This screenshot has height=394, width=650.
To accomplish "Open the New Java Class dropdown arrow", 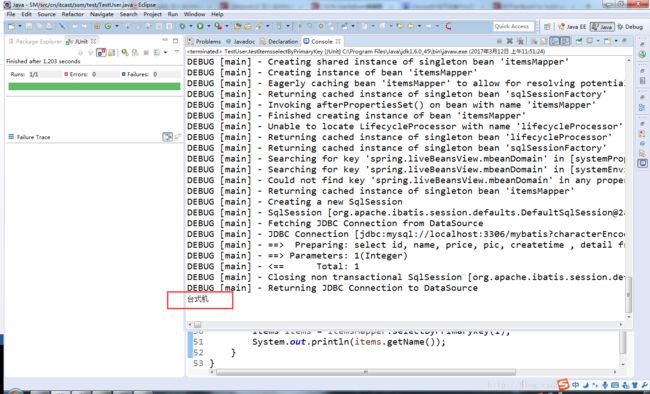I will (x=116, y=27).
